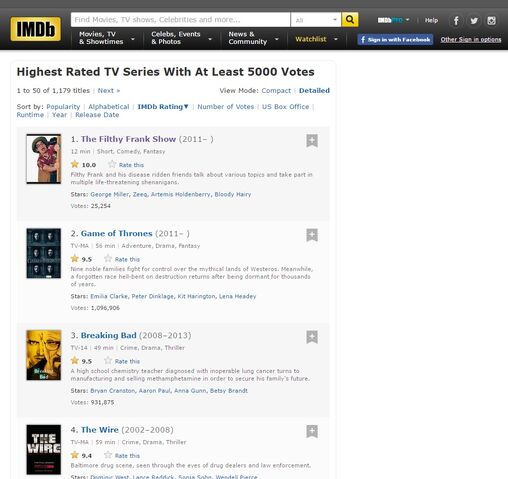Sort by Number of Votes
The width and height of the screenshot is (508, 479).
[226, 107]
